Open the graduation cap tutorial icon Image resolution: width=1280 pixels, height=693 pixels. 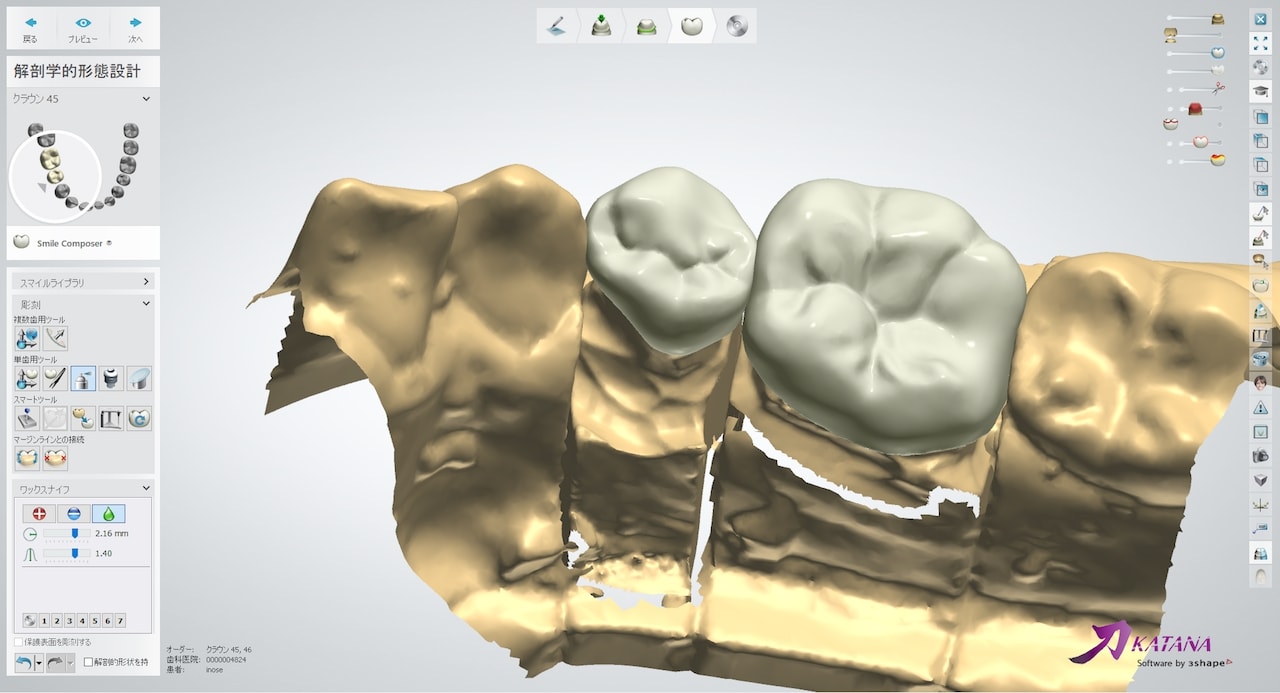pos(1260,91)
